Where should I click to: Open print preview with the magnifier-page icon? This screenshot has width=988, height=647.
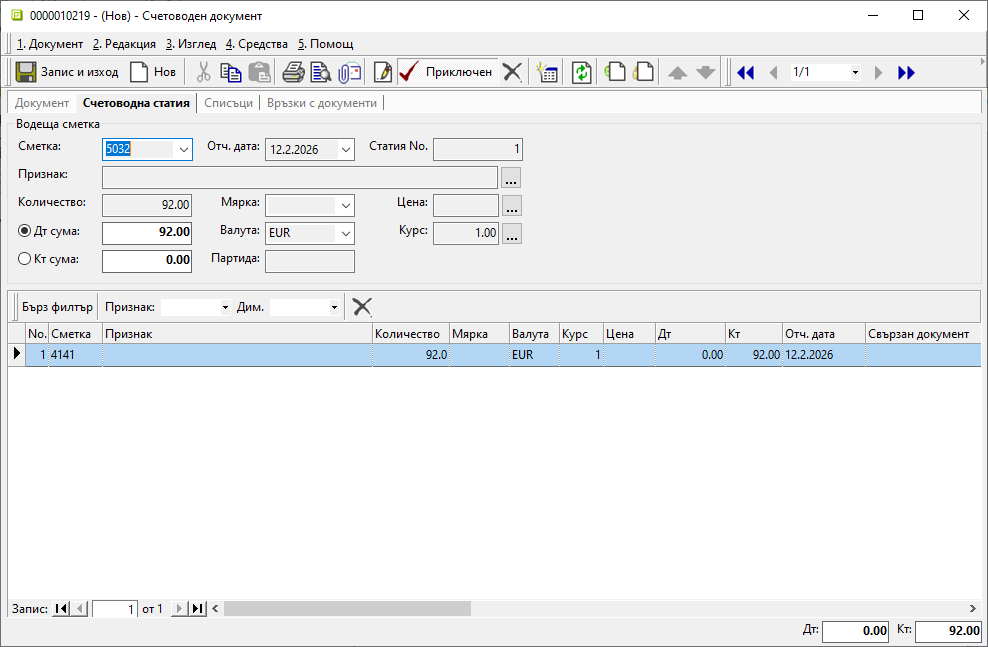pyautogui.click(x=320, y=72)
